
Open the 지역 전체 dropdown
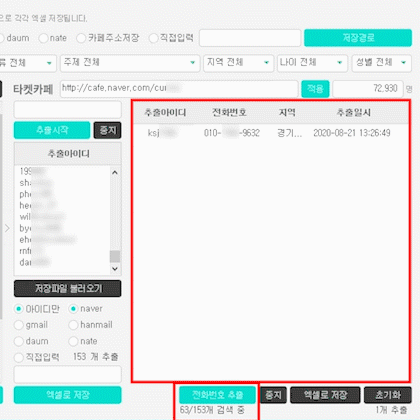tap(238, 63)
